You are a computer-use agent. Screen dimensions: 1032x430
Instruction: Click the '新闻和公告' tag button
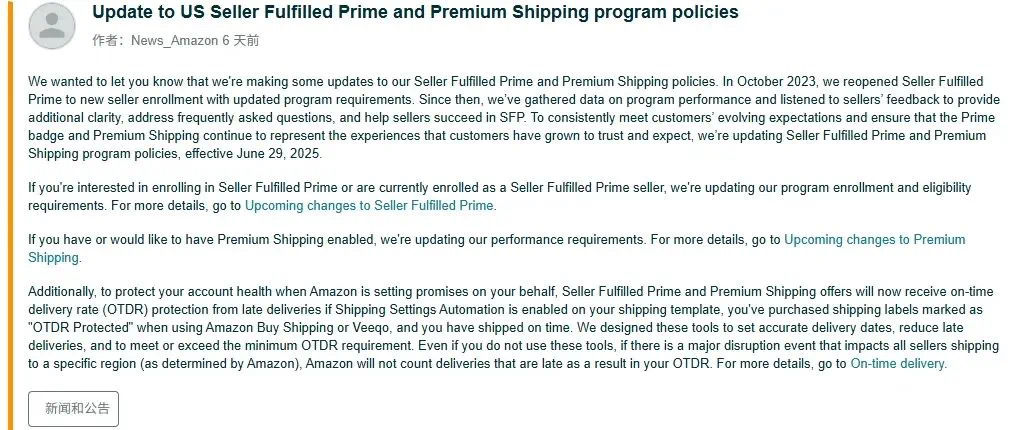[74, 408]
